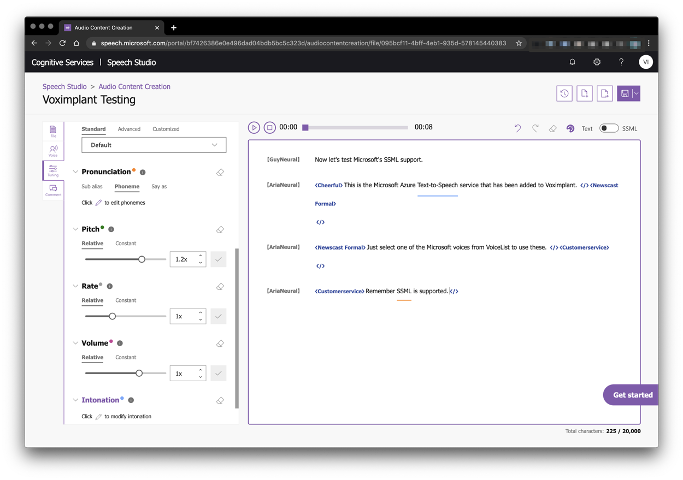The width and height of the screenshot is (683, 480).
Task: Collapse the Pronunciation section
Action: [75, 172]
